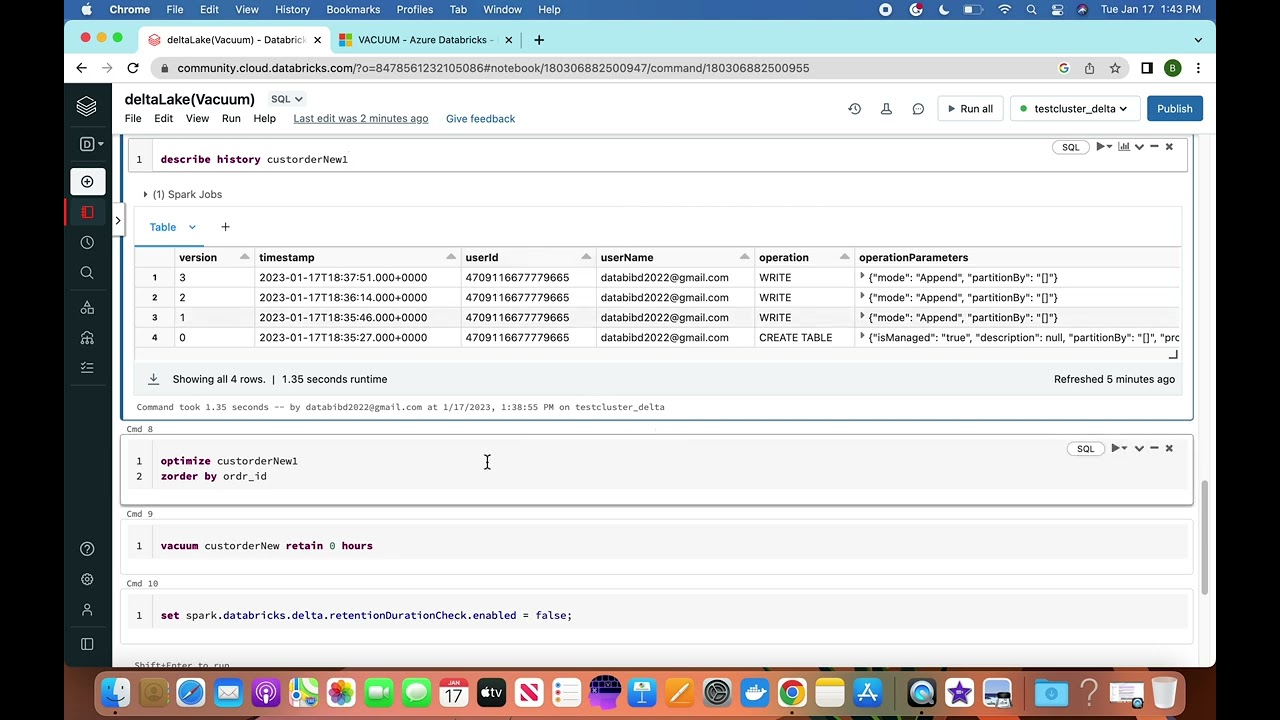Click the Chrome address bar

(x=600, y=68)
